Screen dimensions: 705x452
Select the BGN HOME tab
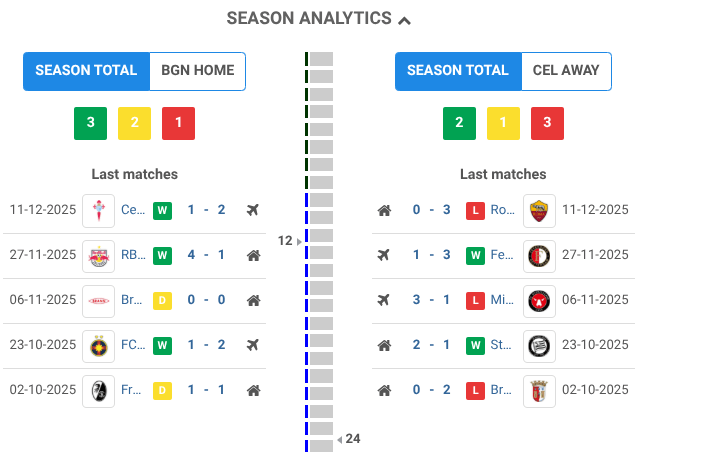tap(197, 71)
